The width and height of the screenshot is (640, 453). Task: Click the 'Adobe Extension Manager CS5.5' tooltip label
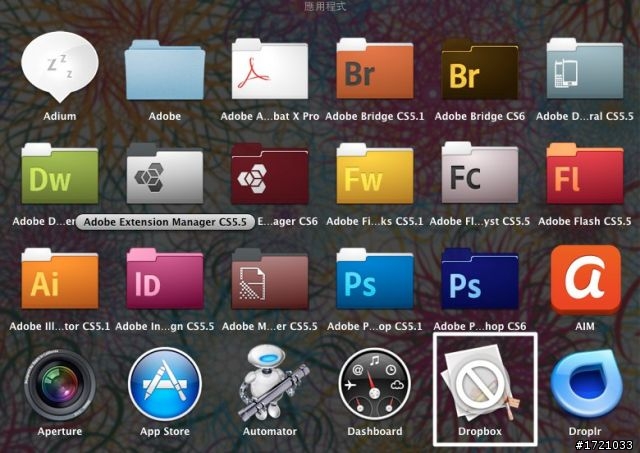coord(165,222)
